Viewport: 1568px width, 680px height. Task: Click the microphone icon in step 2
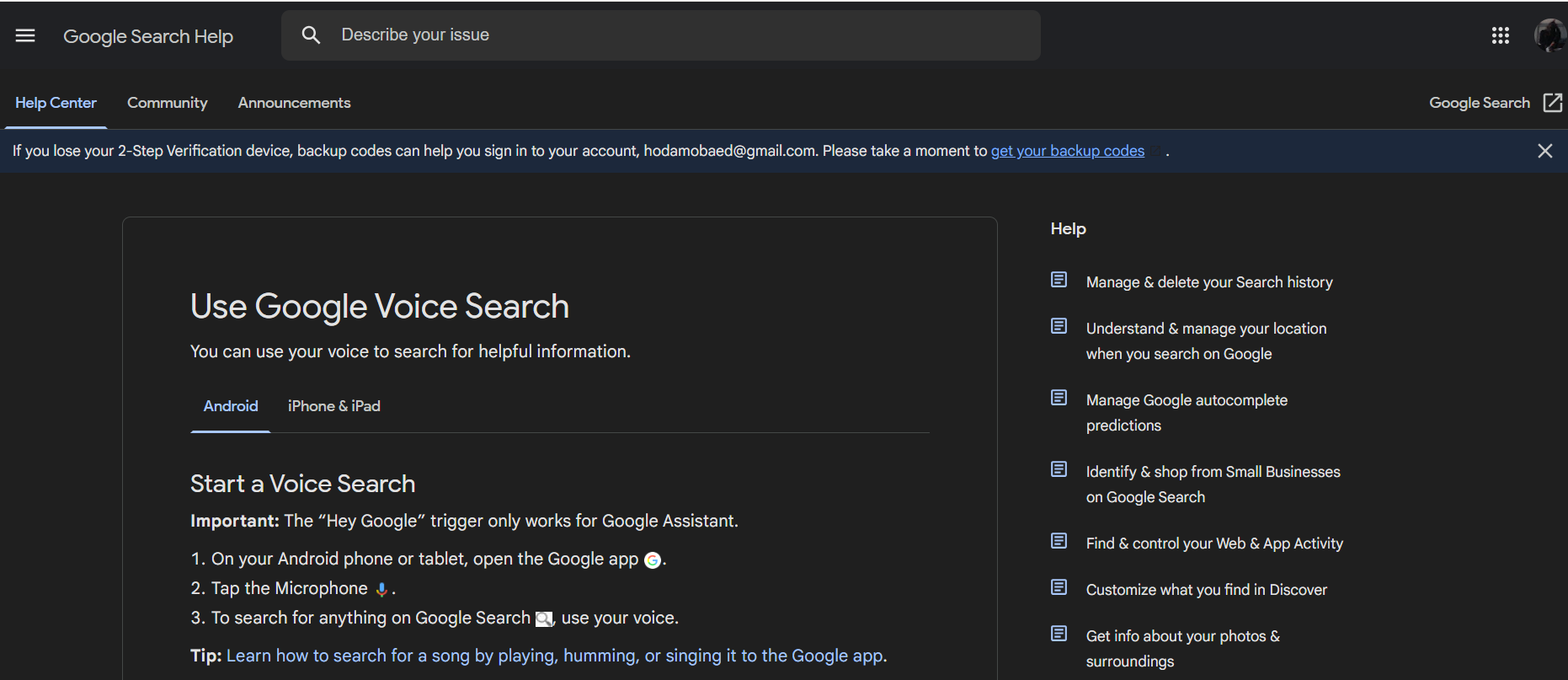[381, 590]
